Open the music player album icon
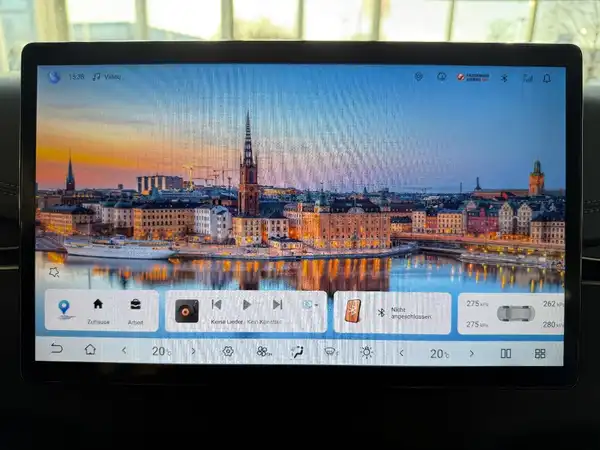 187,311
